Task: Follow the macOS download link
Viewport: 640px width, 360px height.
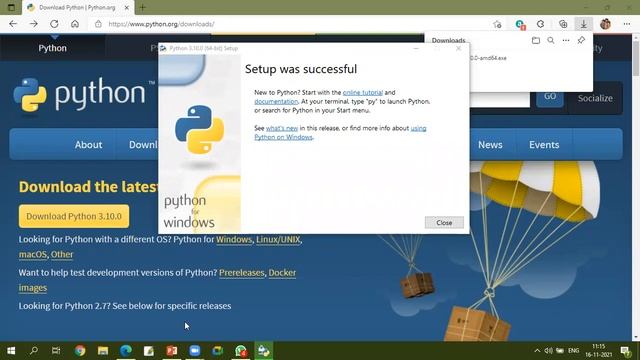Action: (33, 254)
